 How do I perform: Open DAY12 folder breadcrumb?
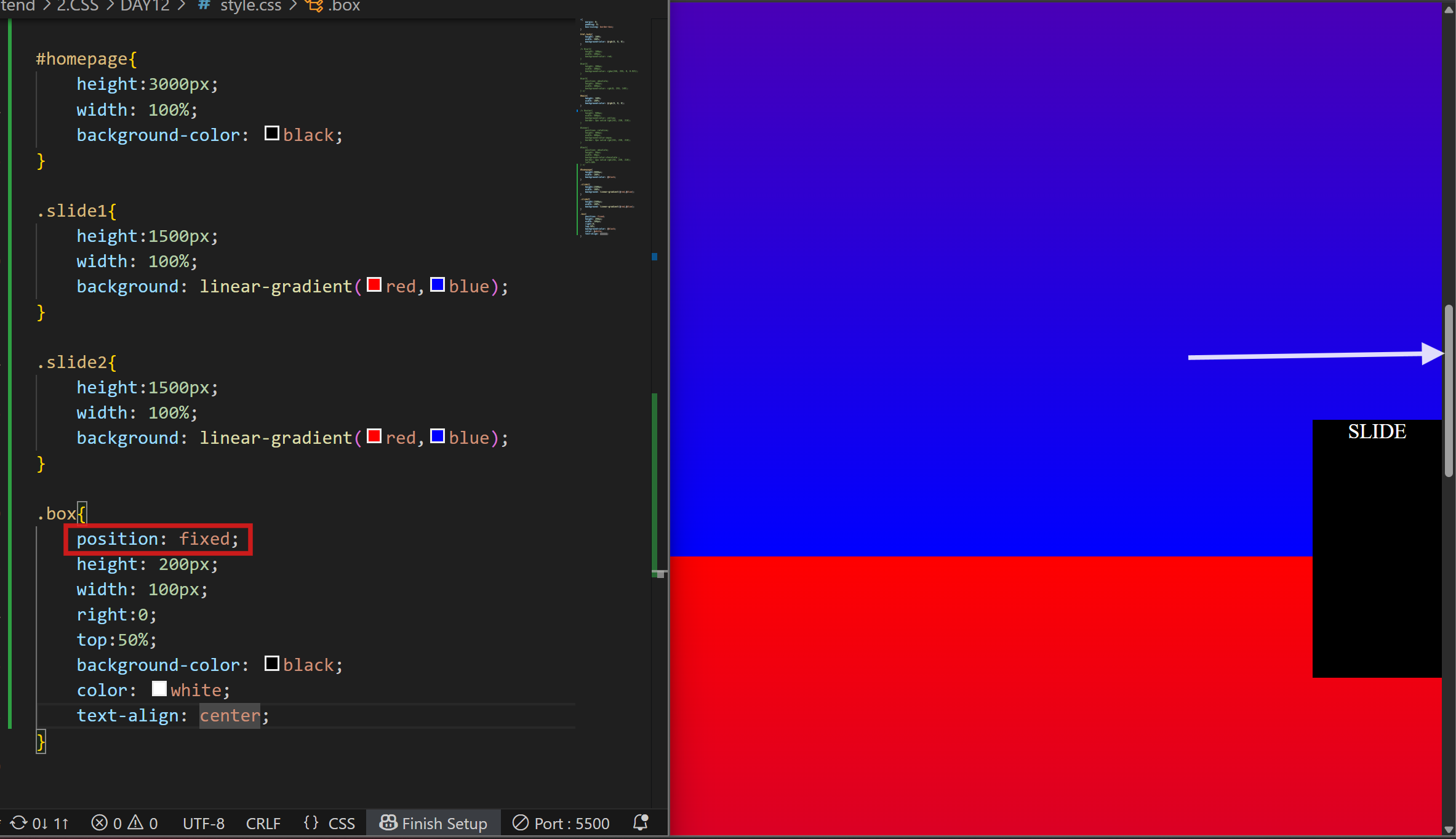145,6
